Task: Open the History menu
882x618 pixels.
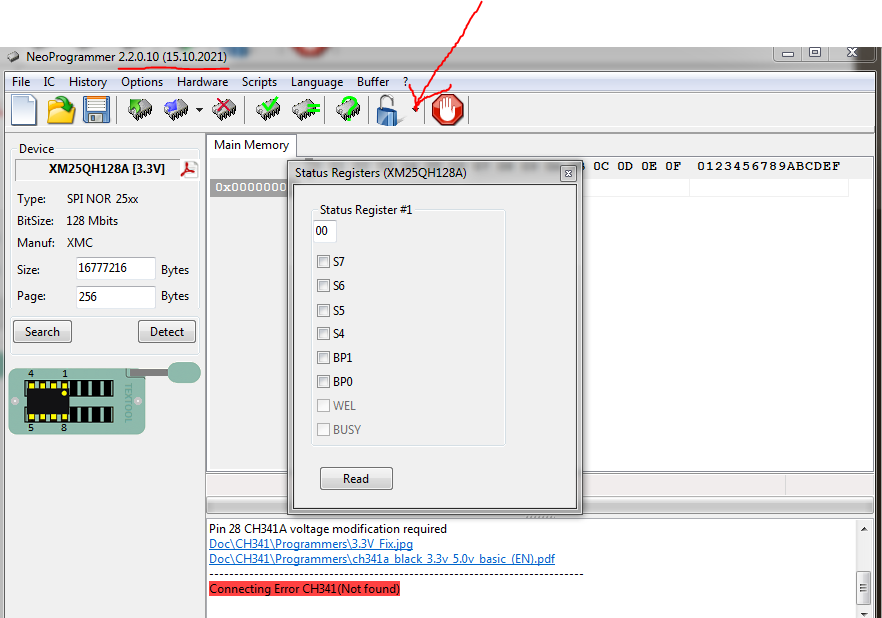Action: (x=88, y=82)
